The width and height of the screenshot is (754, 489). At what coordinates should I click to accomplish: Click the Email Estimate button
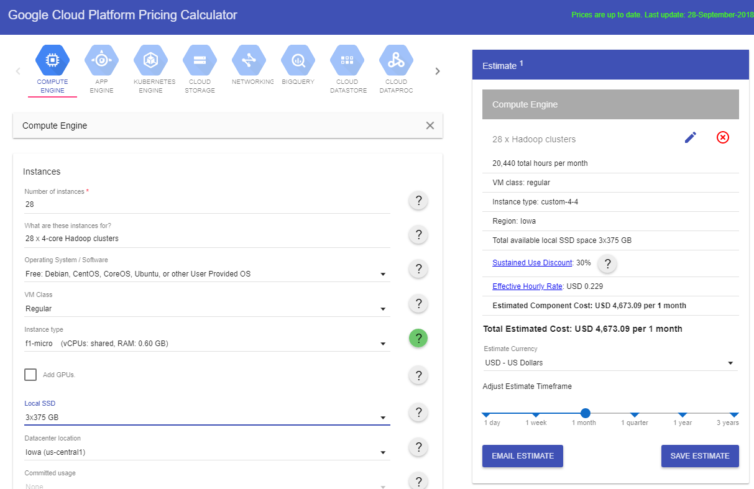[522, 456]
